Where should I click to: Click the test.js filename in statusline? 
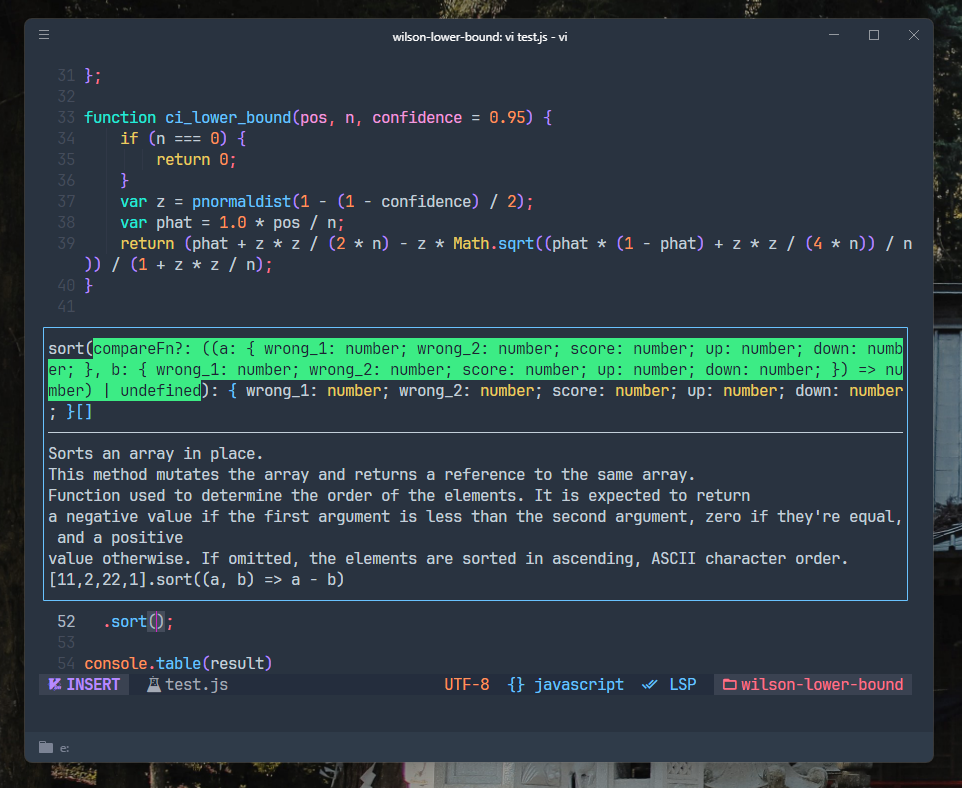point(197,685)
